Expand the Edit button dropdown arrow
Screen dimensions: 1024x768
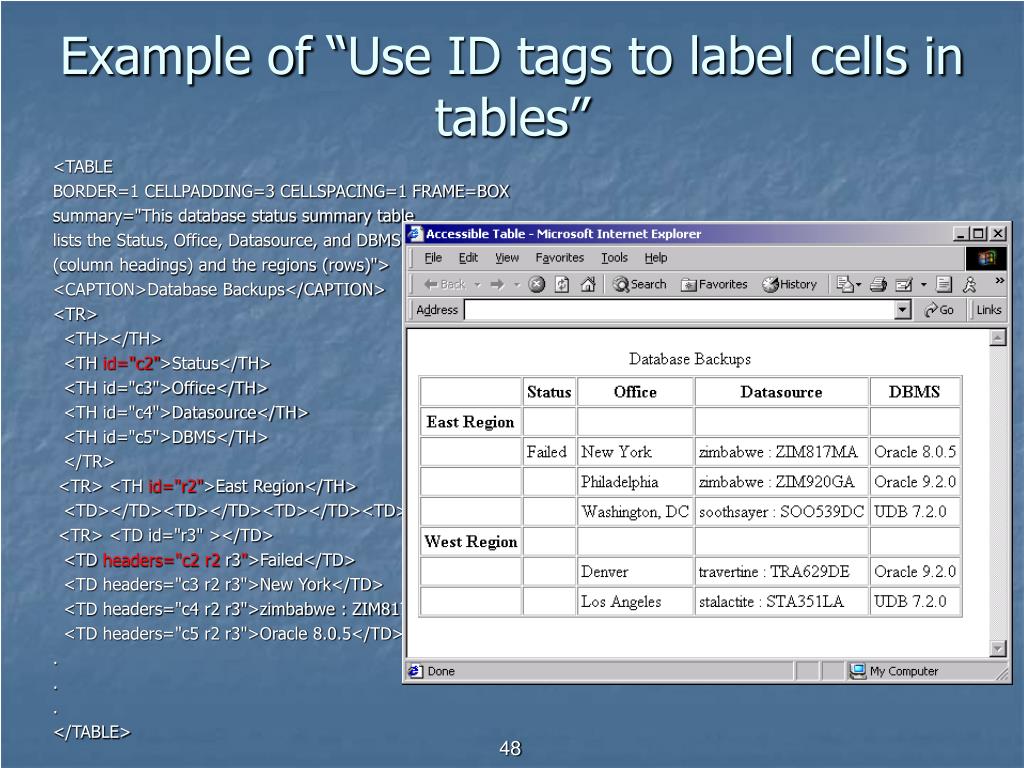coord(923,285)
